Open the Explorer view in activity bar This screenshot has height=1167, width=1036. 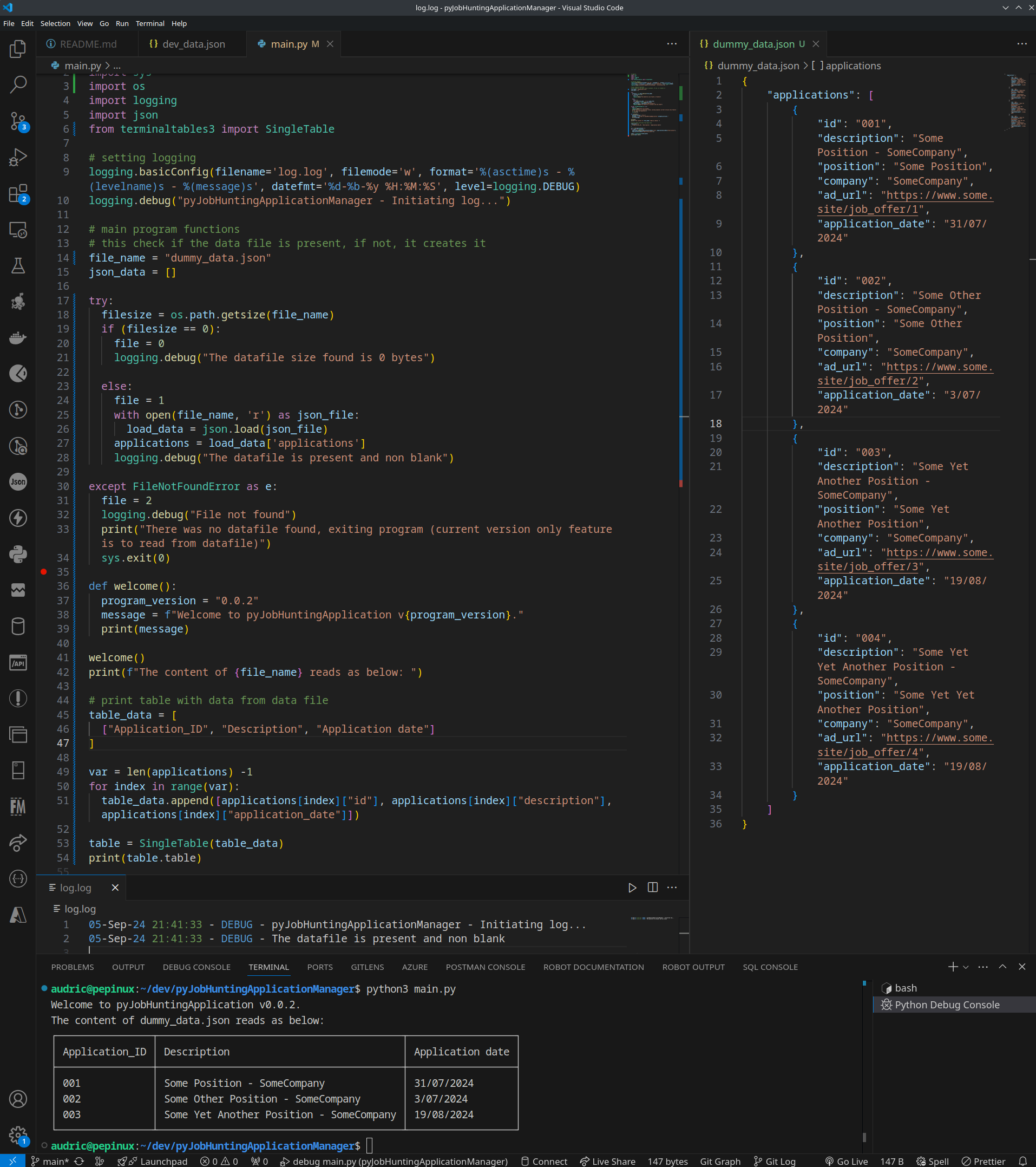click(x=18, y=49)
